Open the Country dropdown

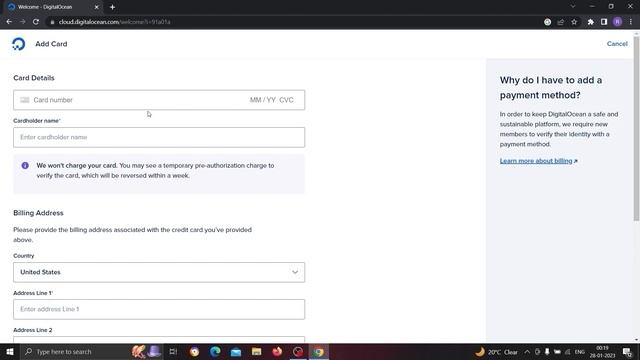pyautogui.click(x=159, y=272)
